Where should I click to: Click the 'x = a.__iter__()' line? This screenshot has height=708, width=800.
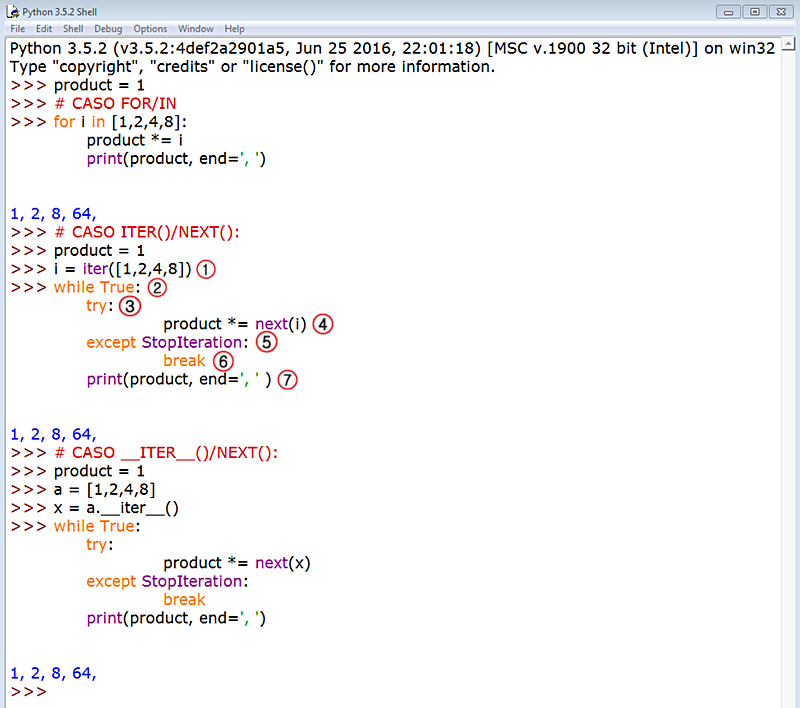click(x=116, y=508)
